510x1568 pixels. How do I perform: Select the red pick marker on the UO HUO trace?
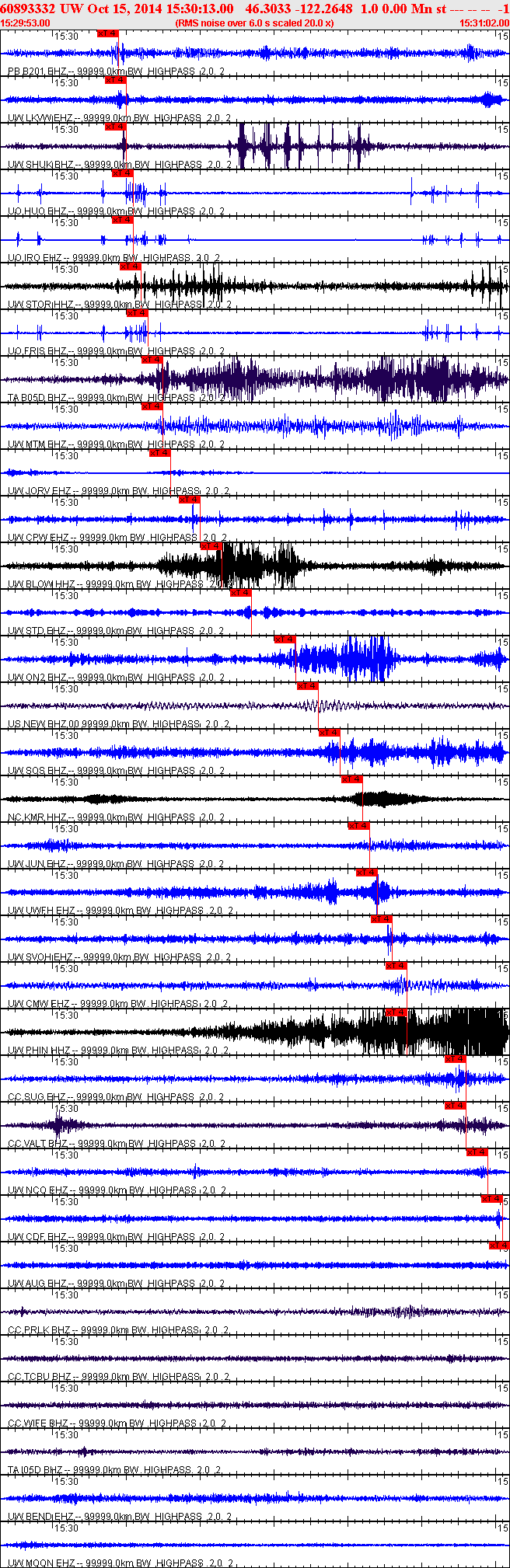point(123,173)
